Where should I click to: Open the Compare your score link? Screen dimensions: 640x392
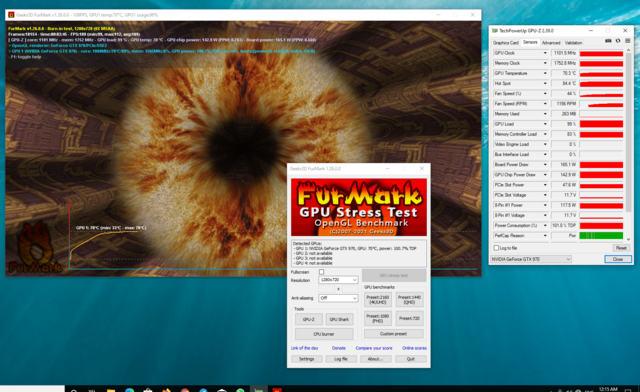pyautogui.click(x=374, y=348)
